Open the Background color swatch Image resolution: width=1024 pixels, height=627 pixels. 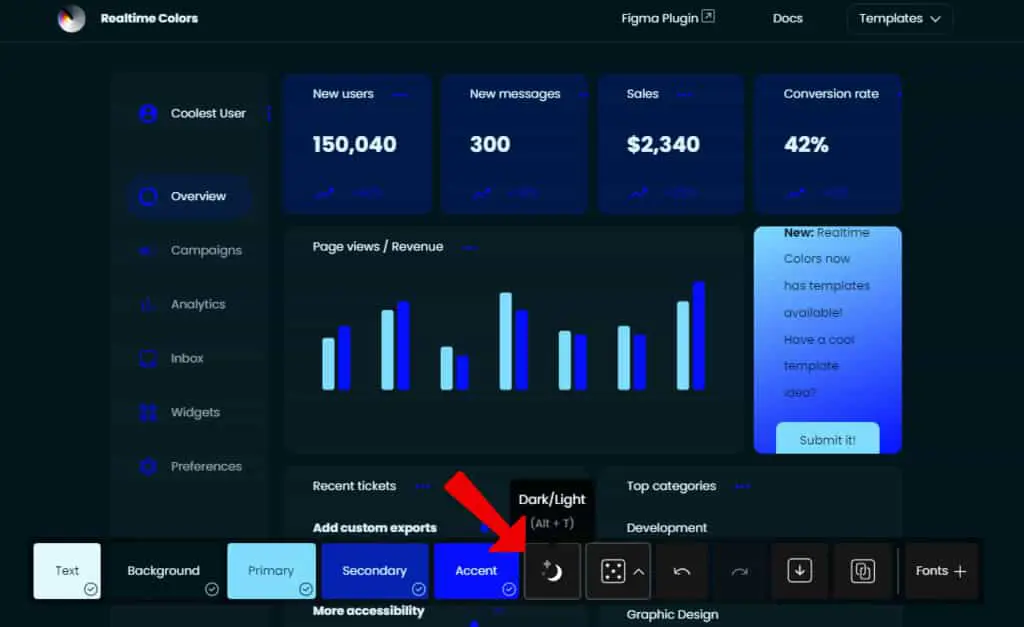click(x=163, y=571)
